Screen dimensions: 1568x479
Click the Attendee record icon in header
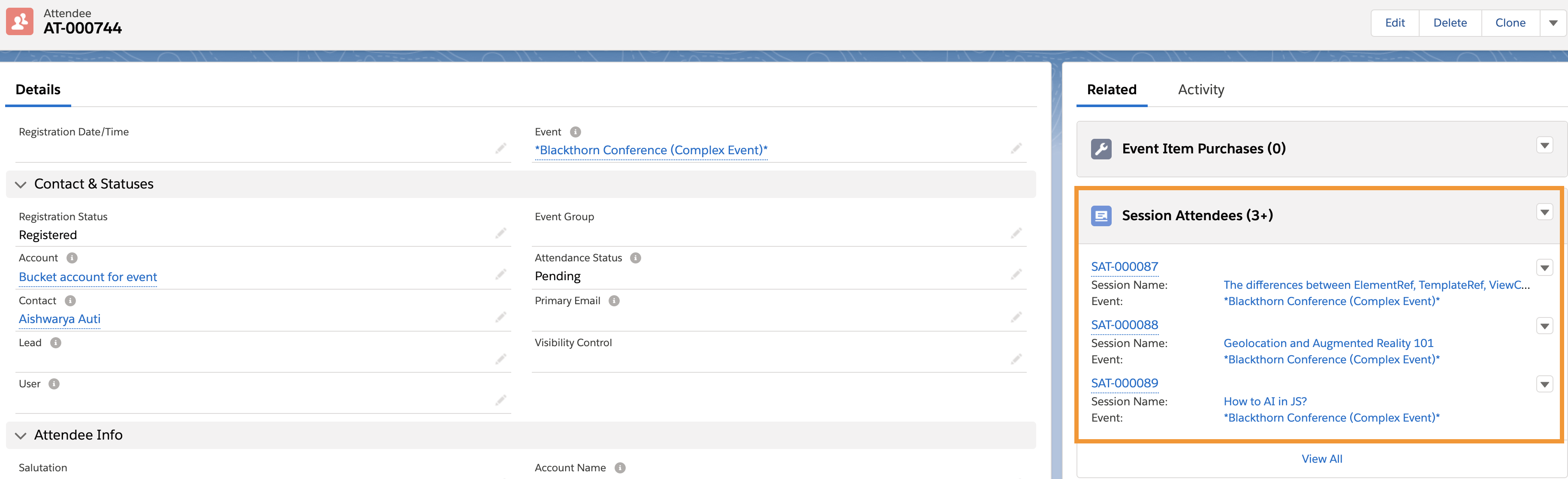pyautogui.click(x=19, y=22)
